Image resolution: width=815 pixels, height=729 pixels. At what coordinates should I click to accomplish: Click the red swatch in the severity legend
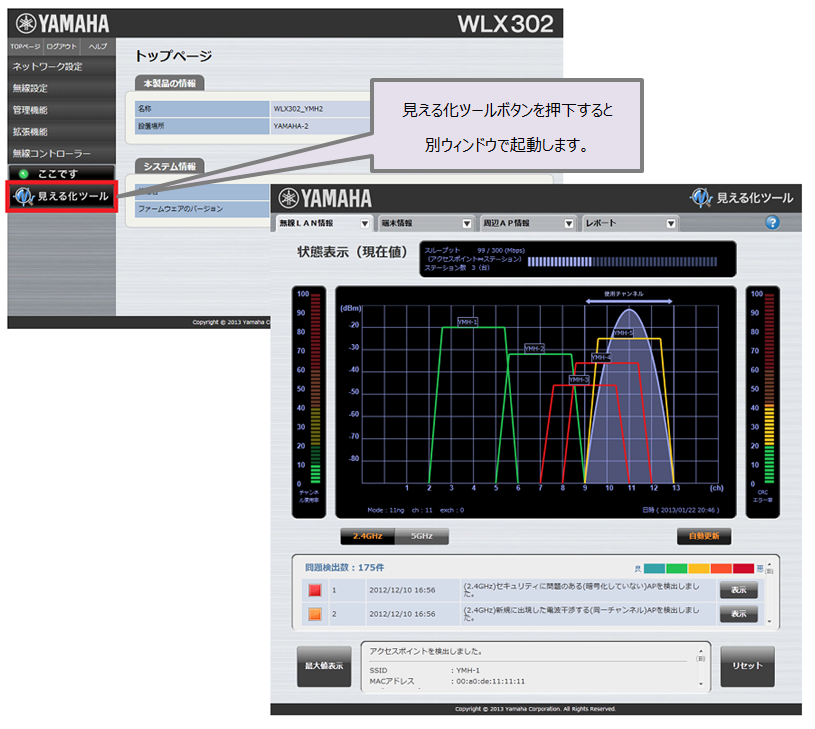click(745, 567)
